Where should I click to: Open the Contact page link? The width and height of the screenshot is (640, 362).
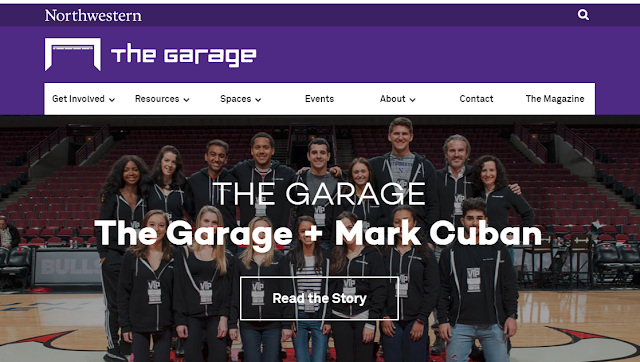click(x=476, y=99)
